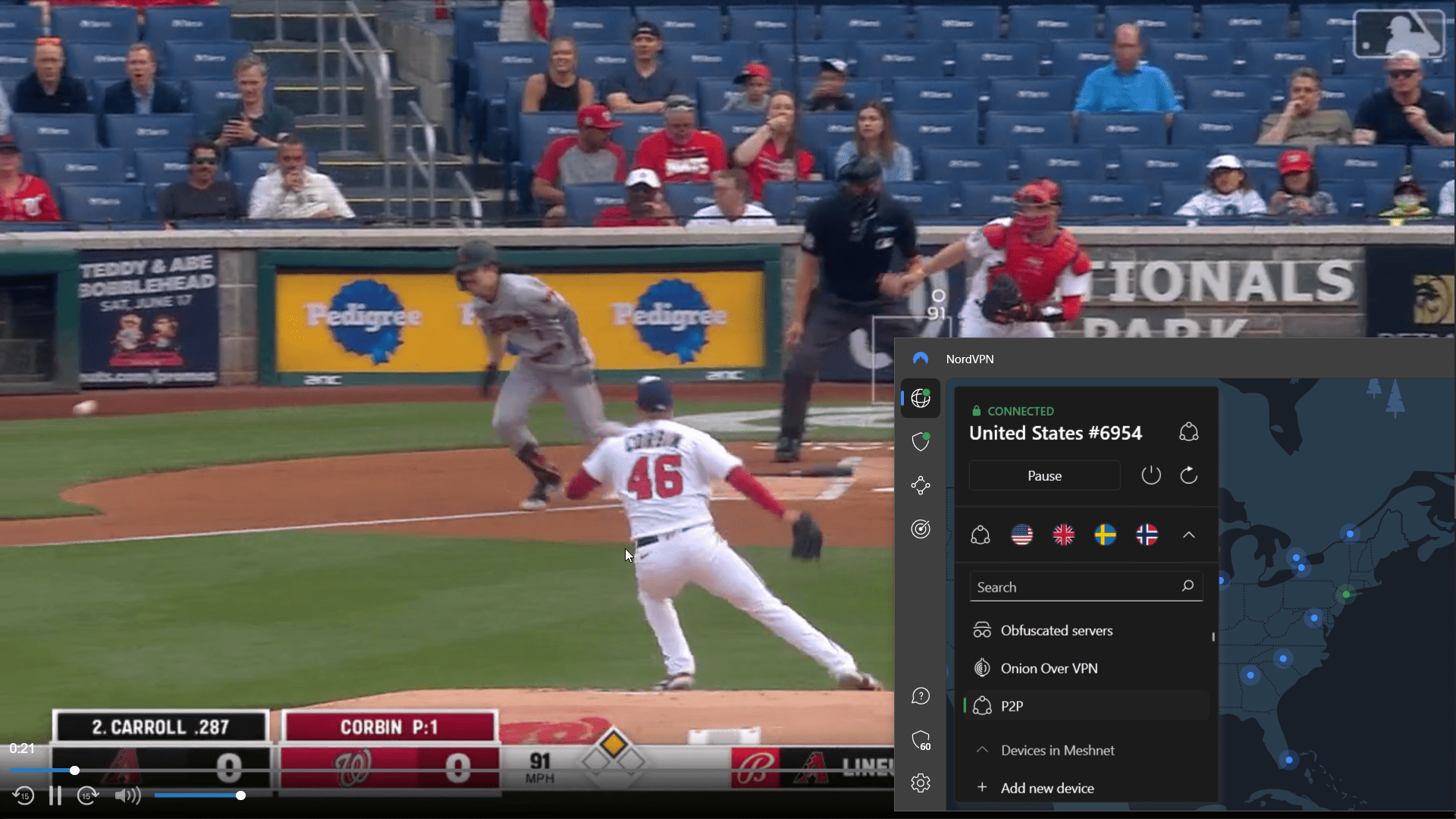Image resolution: width=1456 pixels, height=819 pixels.
Task: Open the Dark Web Monitor target icon
Action: click(921, 529)
